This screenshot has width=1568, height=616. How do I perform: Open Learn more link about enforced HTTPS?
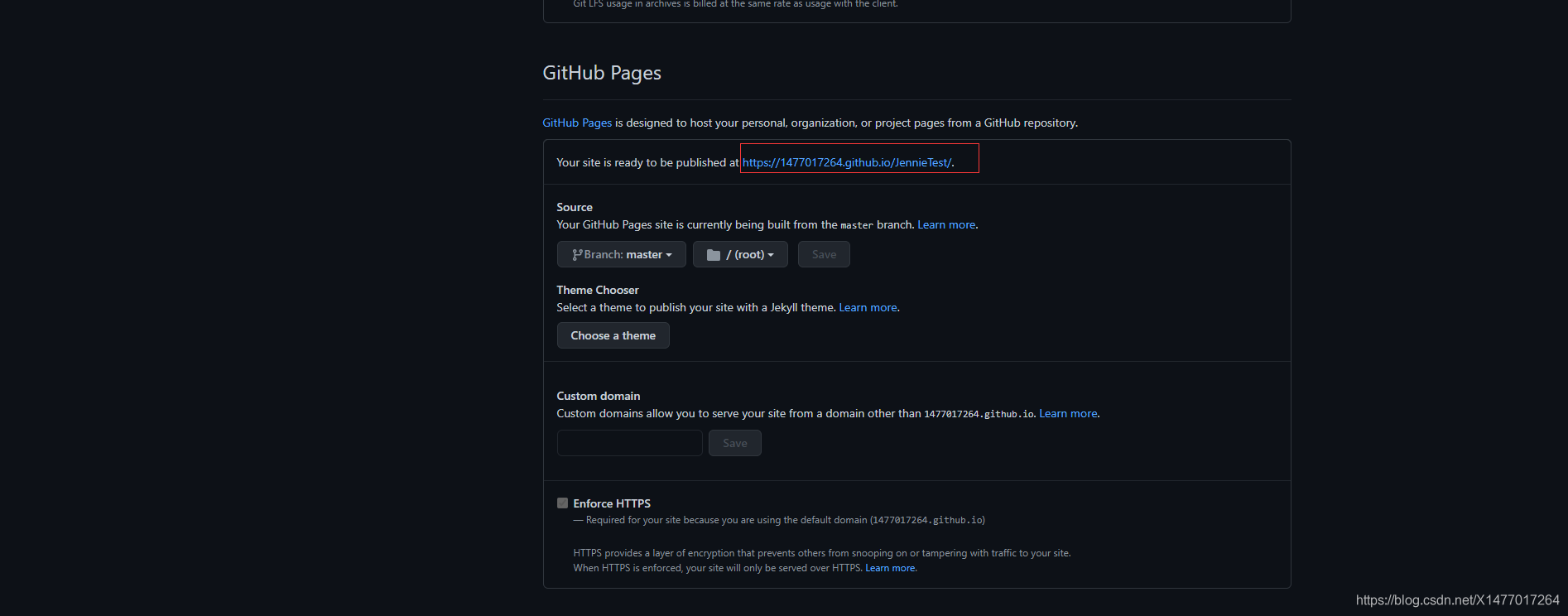click(890, 568)
